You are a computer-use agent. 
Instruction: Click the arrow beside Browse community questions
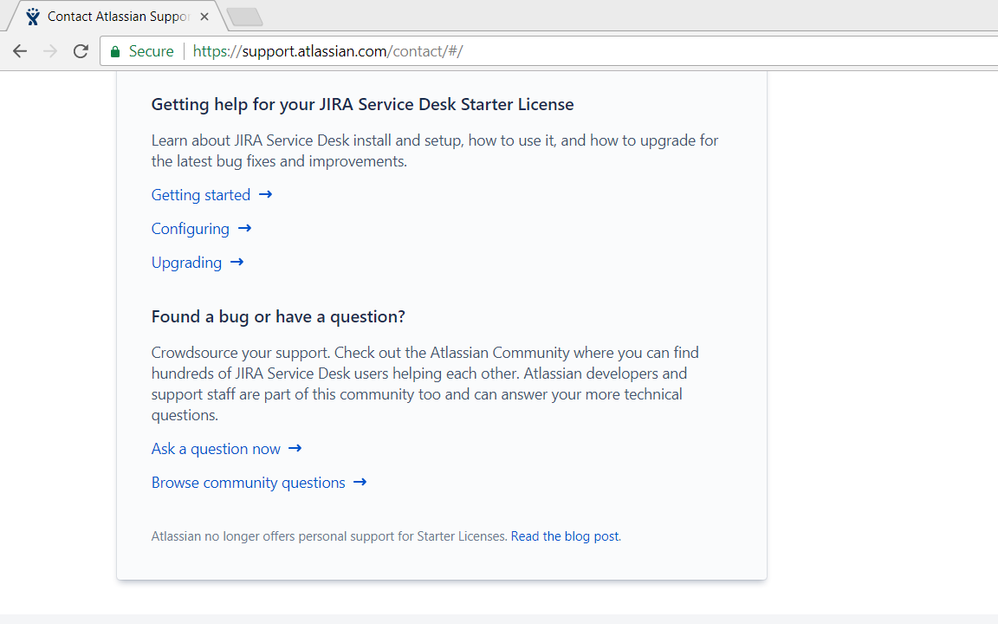[360, 482]
